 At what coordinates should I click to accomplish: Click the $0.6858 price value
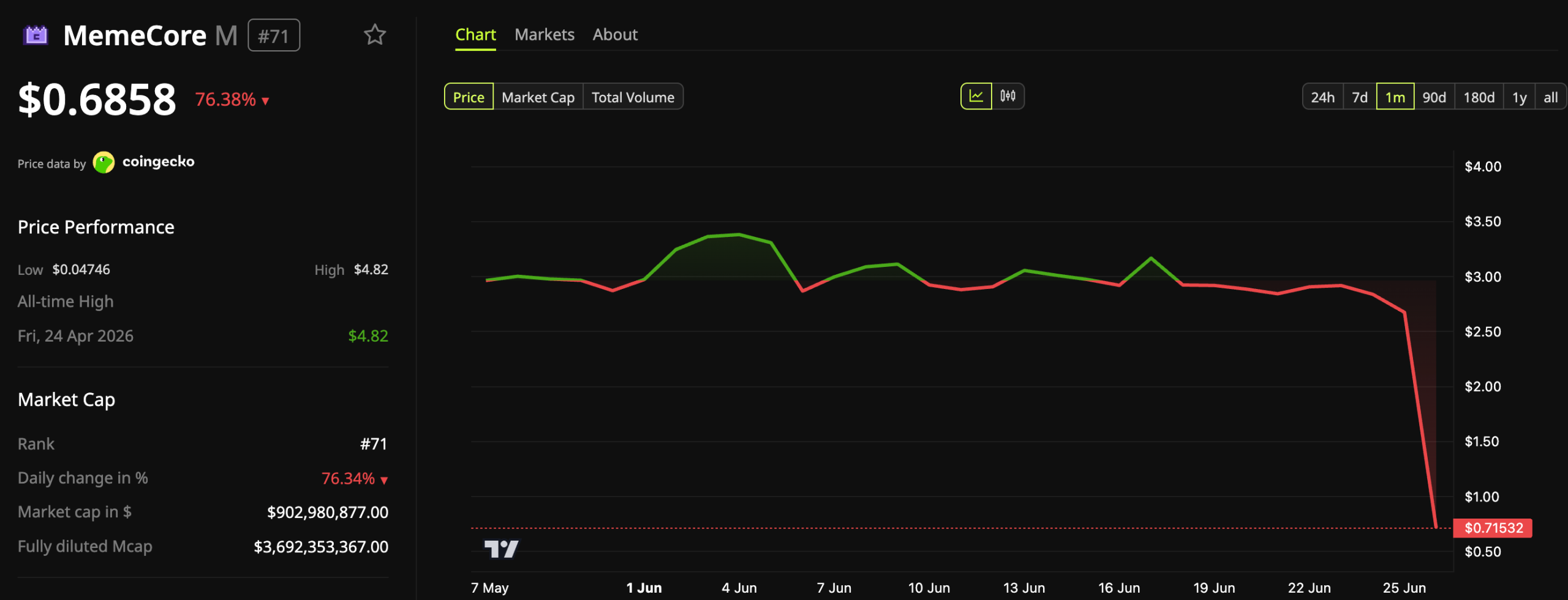(97, 99)
